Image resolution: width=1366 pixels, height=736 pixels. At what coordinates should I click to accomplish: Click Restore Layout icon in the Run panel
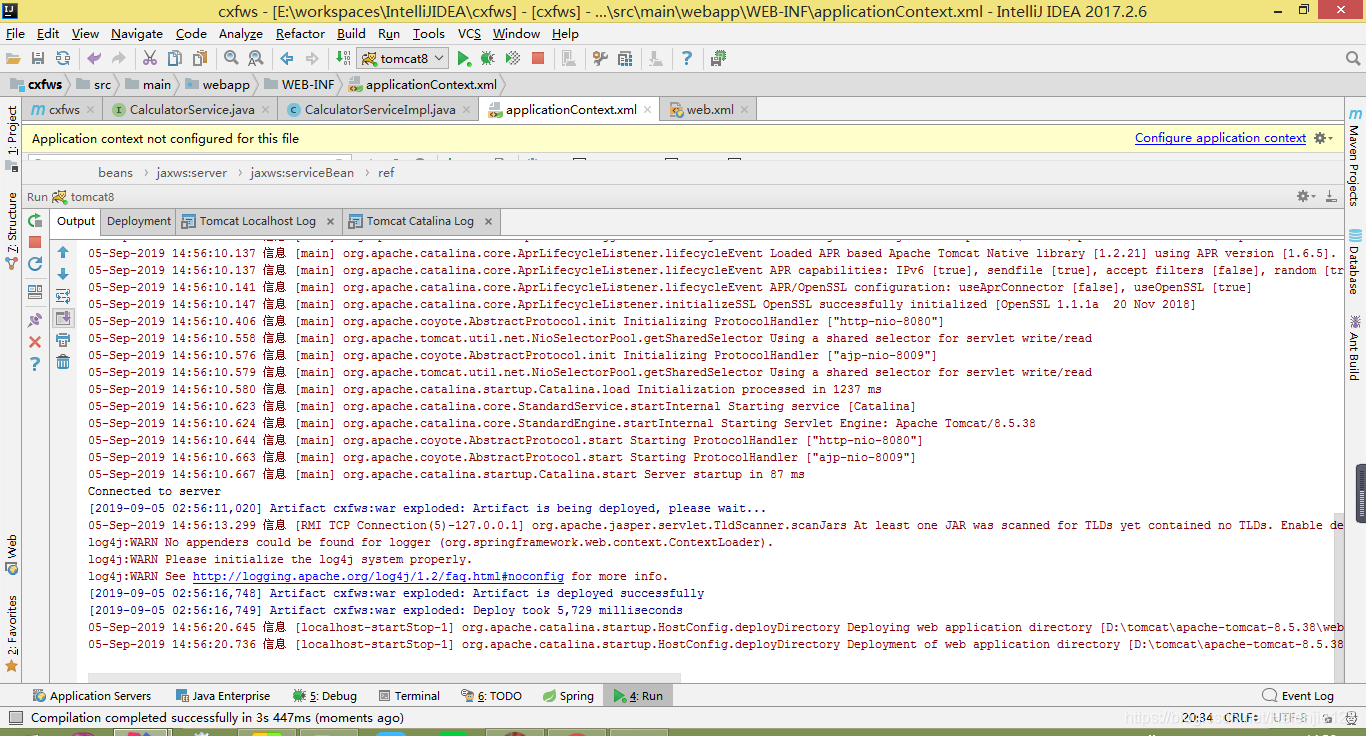pyautogui.click(x=35, y=292)
